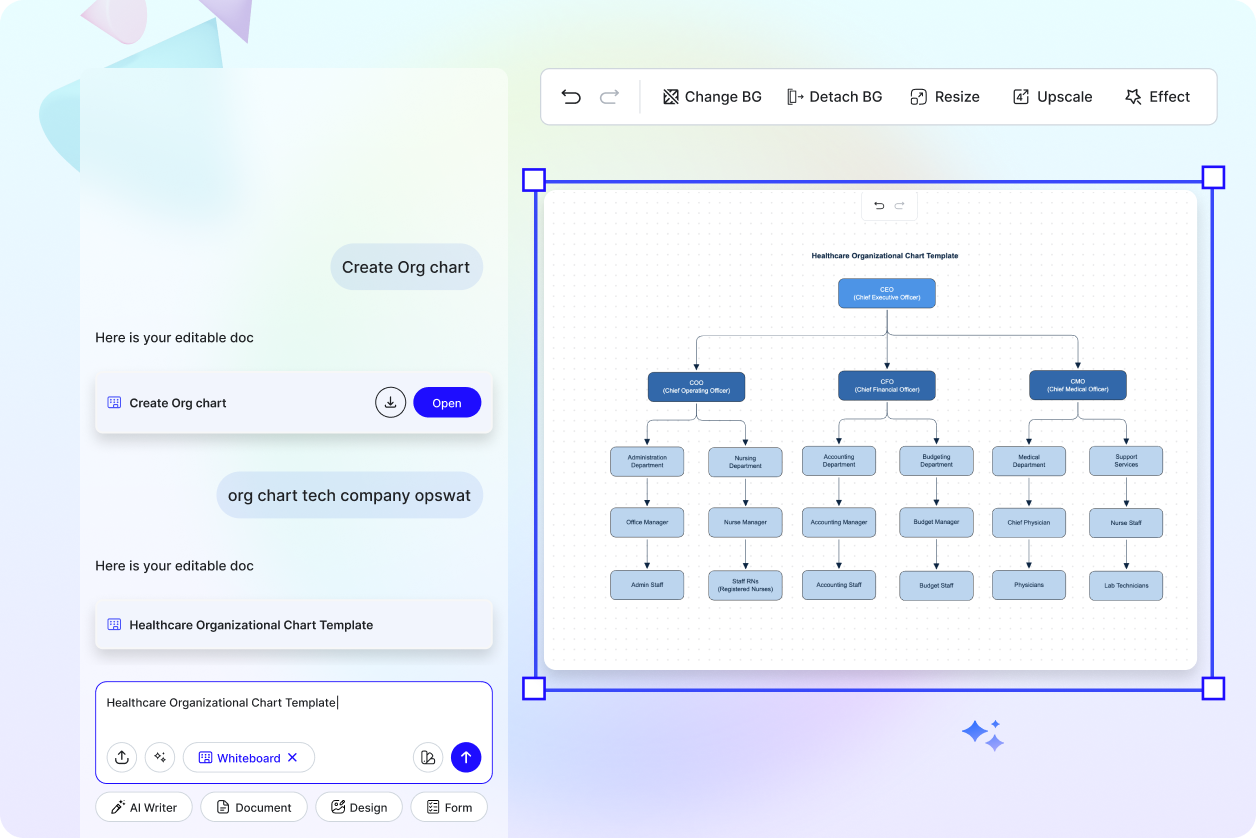The image size is (1256, 838).
Task: Open the Create Org chart document
Action: pyautogui.click(x=447, y=402)
